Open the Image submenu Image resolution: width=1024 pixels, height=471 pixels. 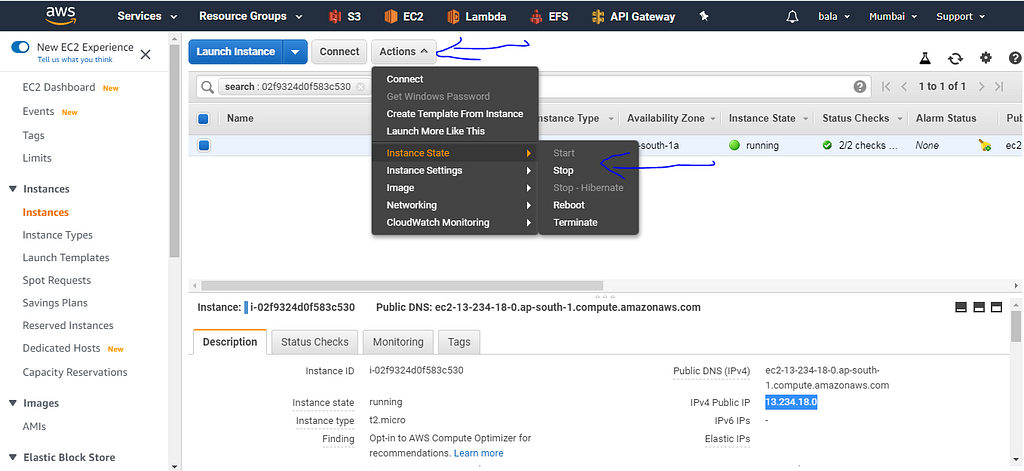pos(455,187)
